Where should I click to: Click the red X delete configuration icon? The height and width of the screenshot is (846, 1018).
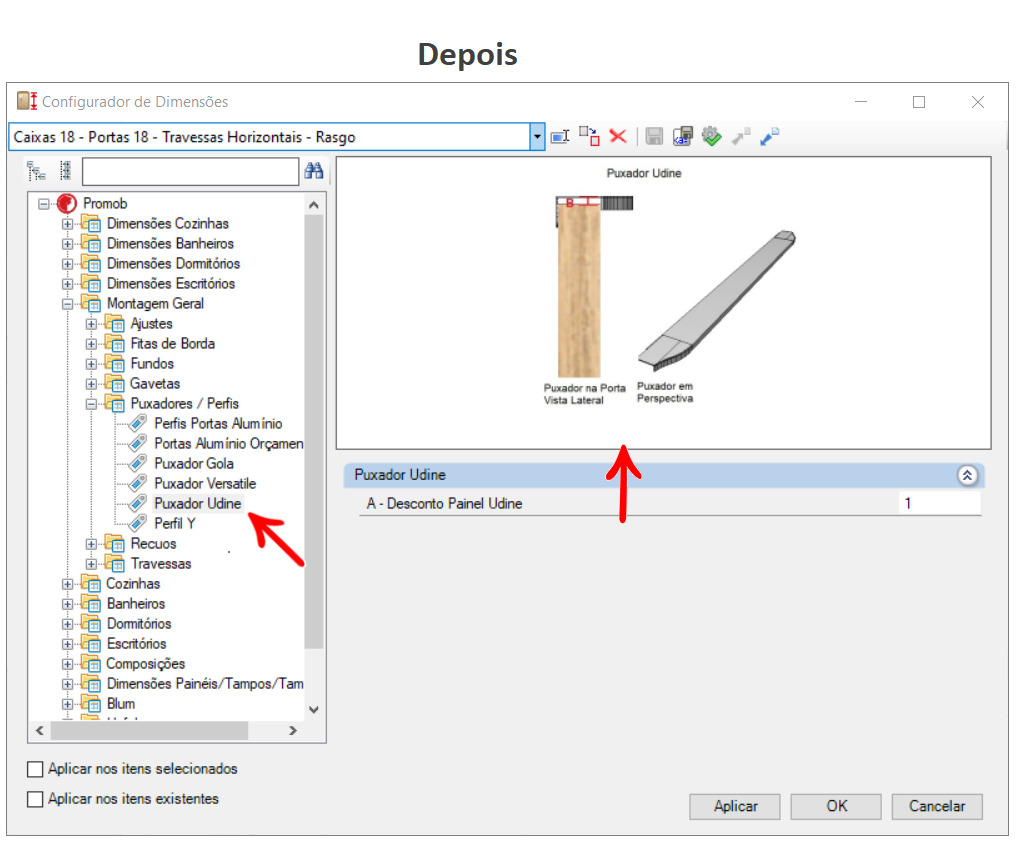click(618, 137)
